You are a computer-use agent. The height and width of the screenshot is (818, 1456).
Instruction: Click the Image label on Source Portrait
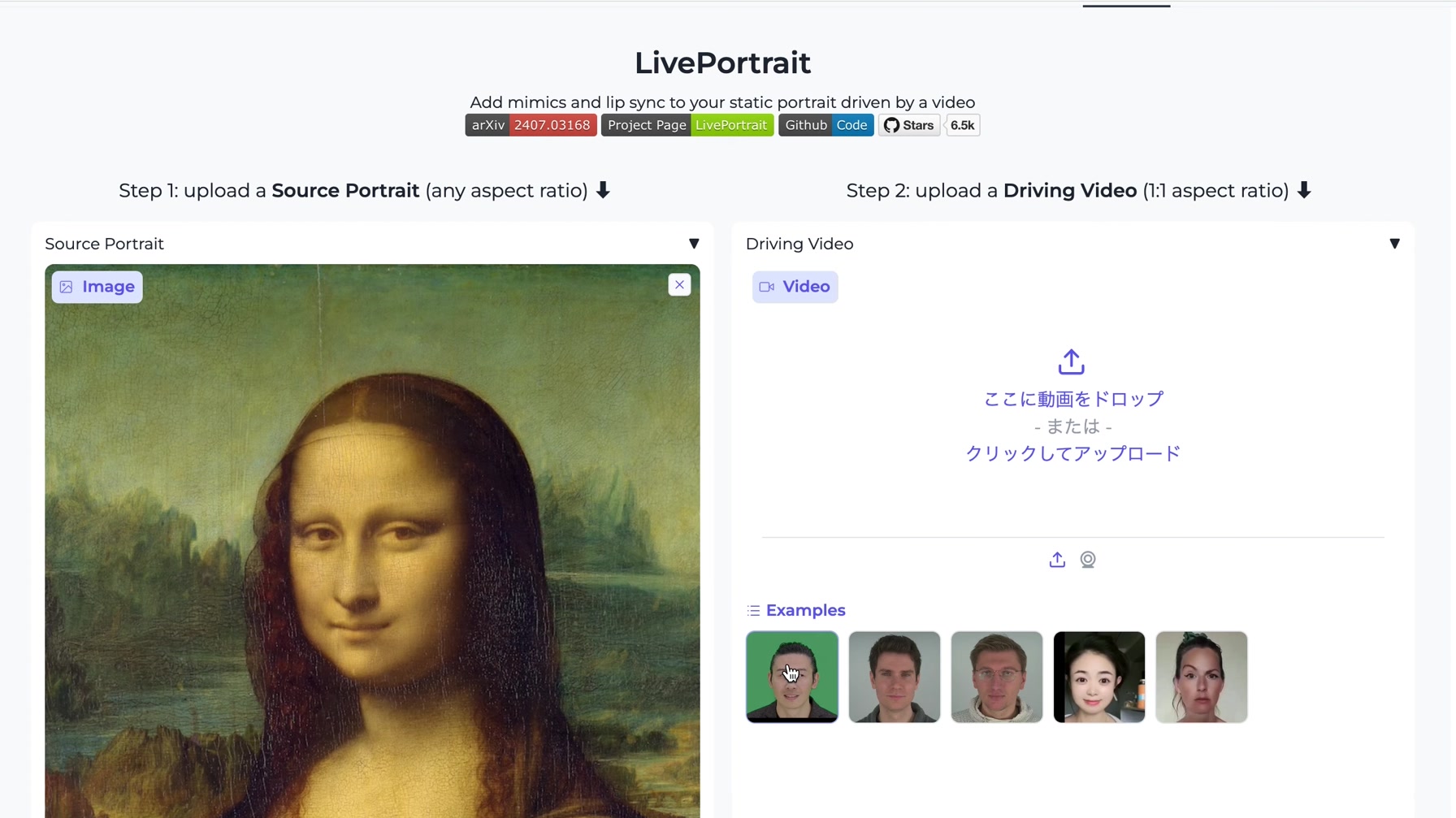(x=97, y=287)
